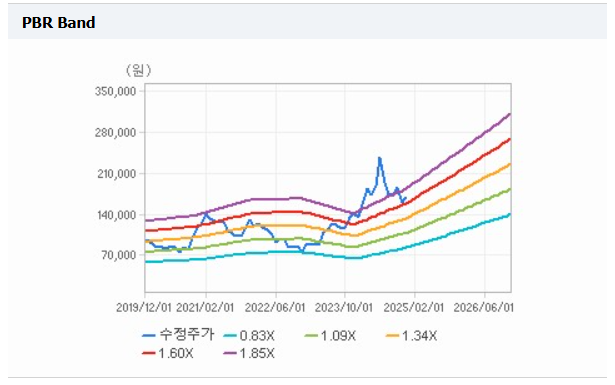Click the (원) unit label
615x385 pixels.
[x=138, y=71]
